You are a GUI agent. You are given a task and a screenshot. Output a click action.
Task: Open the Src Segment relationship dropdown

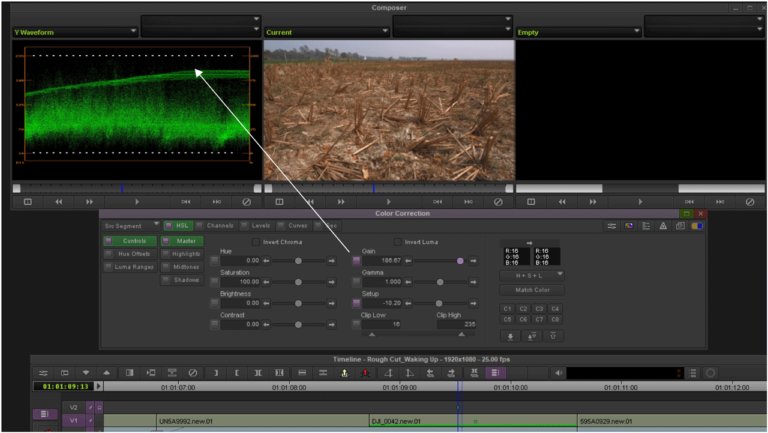131,226
